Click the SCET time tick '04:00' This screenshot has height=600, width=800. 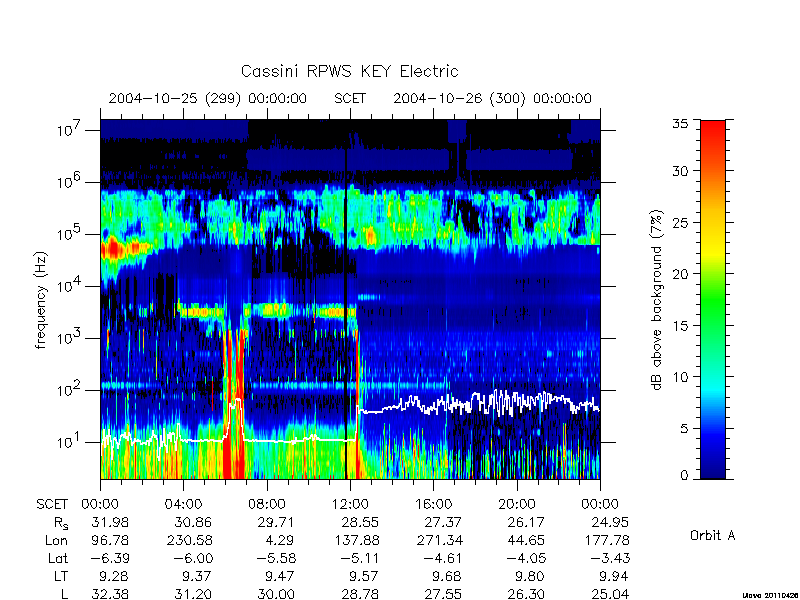pyautogui.click(x=183, y=504)
